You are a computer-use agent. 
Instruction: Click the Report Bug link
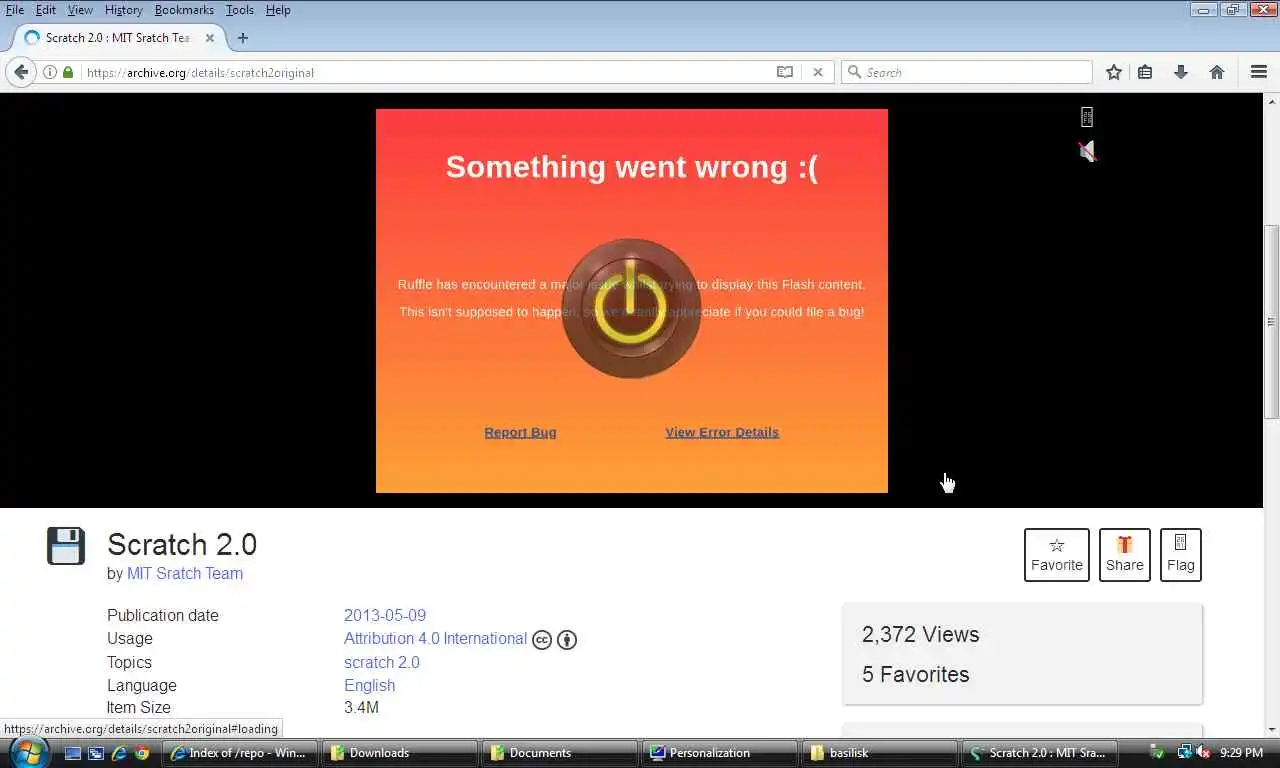520,432
